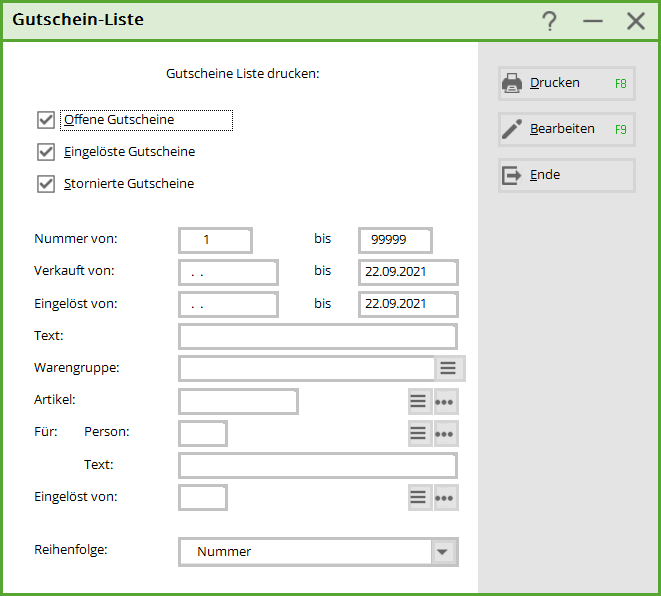
Task: Click the list icon next to Warengruppe
Action: (x=449, y=368)
